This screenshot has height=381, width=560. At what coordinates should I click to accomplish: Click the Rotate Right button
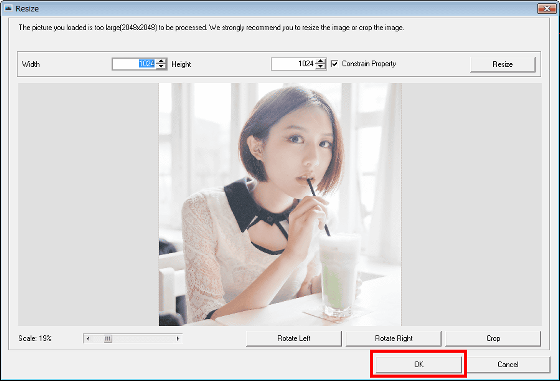(x=394, y=338)
